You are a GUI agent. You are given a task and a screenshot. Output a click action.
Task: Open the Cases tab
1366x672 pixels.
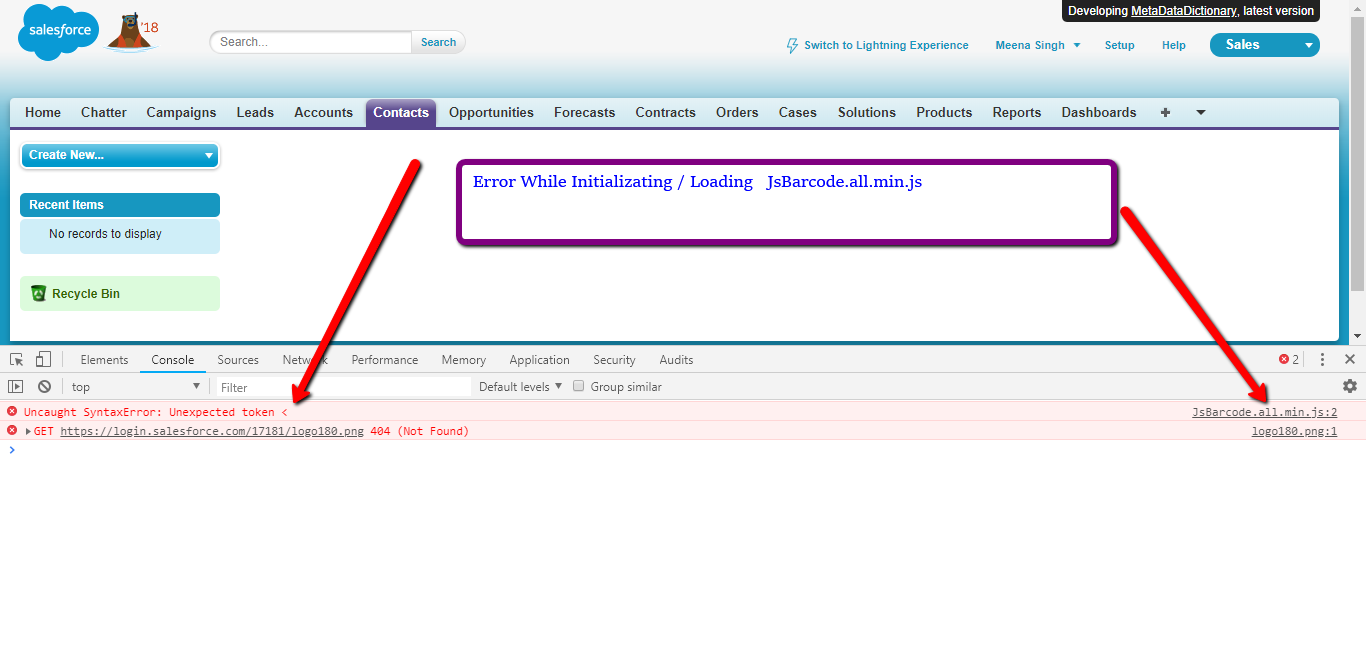[798, 113]
